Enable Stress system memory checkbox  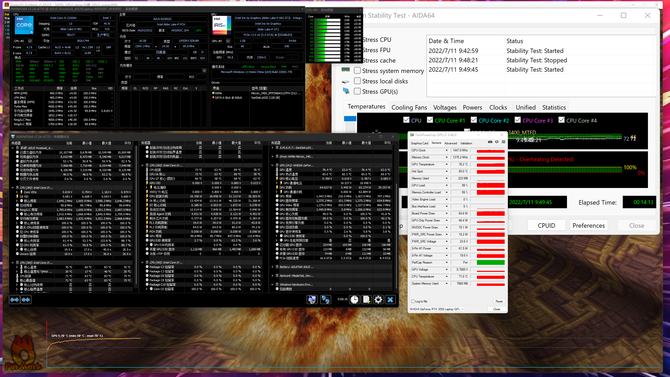click(x=357, y=71)
